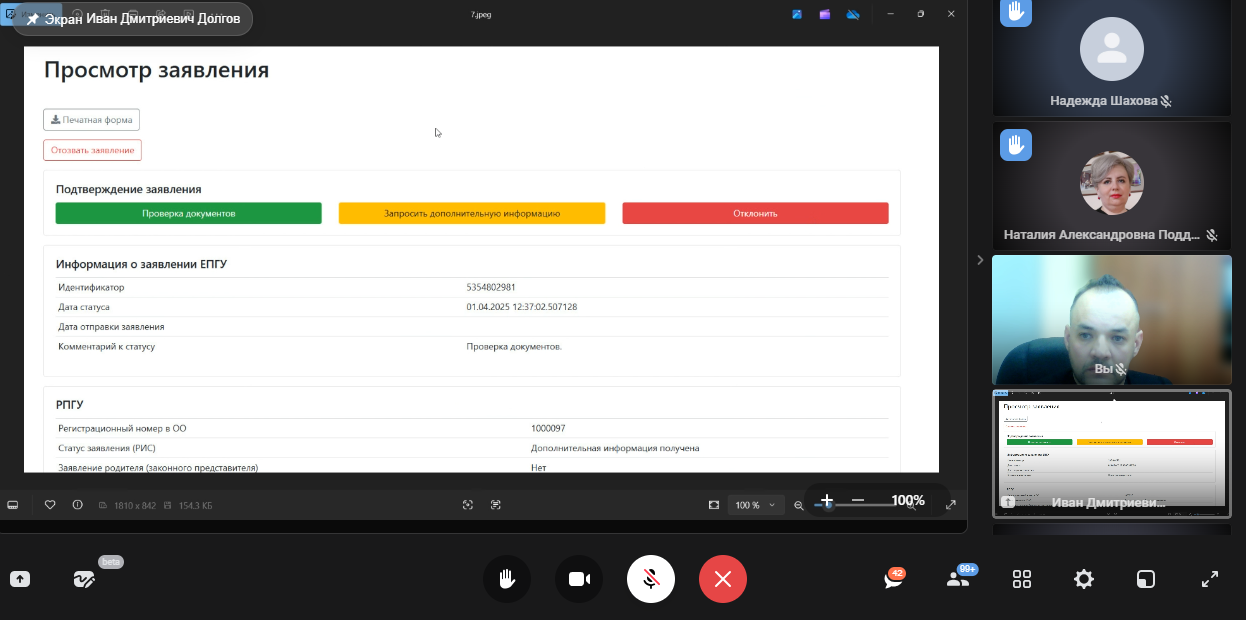Click the raise hand button

tap(507, 579)
